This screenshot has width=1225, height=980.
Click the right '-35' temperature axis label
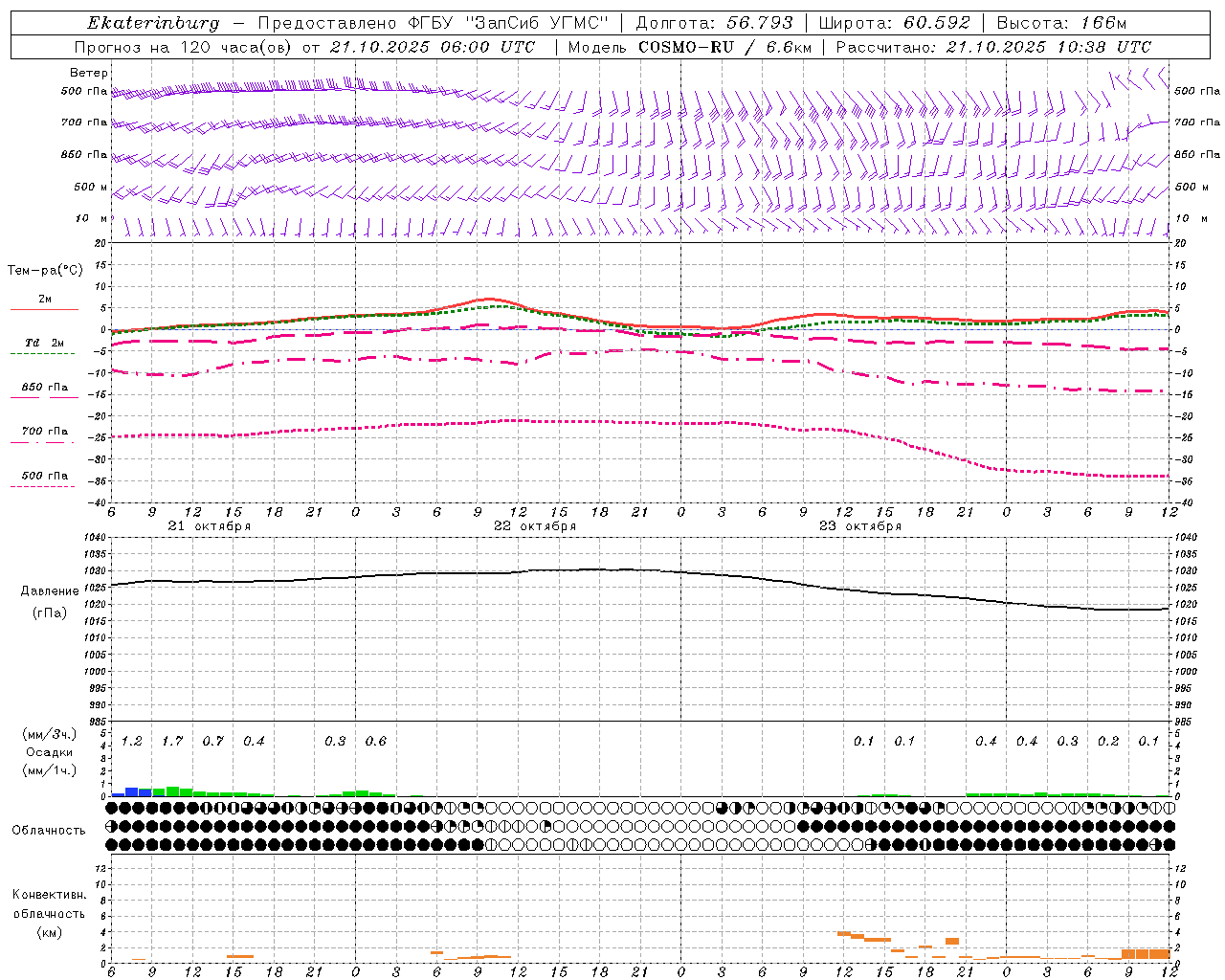(x=1184, y=481)
